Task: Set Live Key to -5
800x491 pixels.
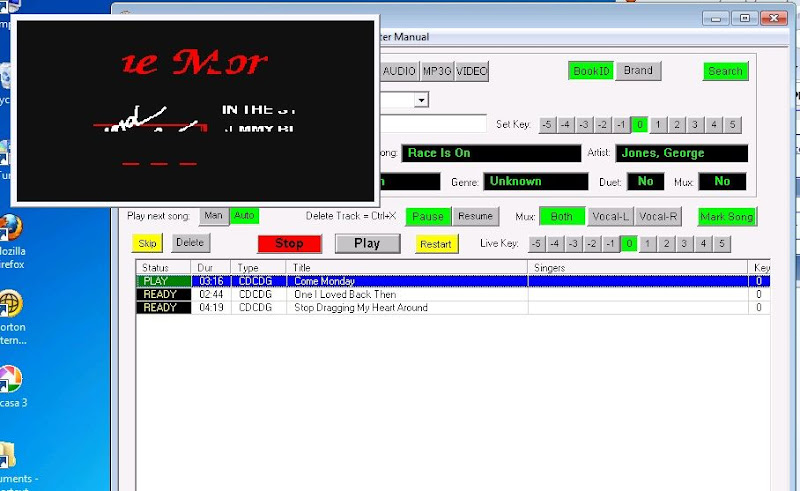Action: tap(536, 243)
